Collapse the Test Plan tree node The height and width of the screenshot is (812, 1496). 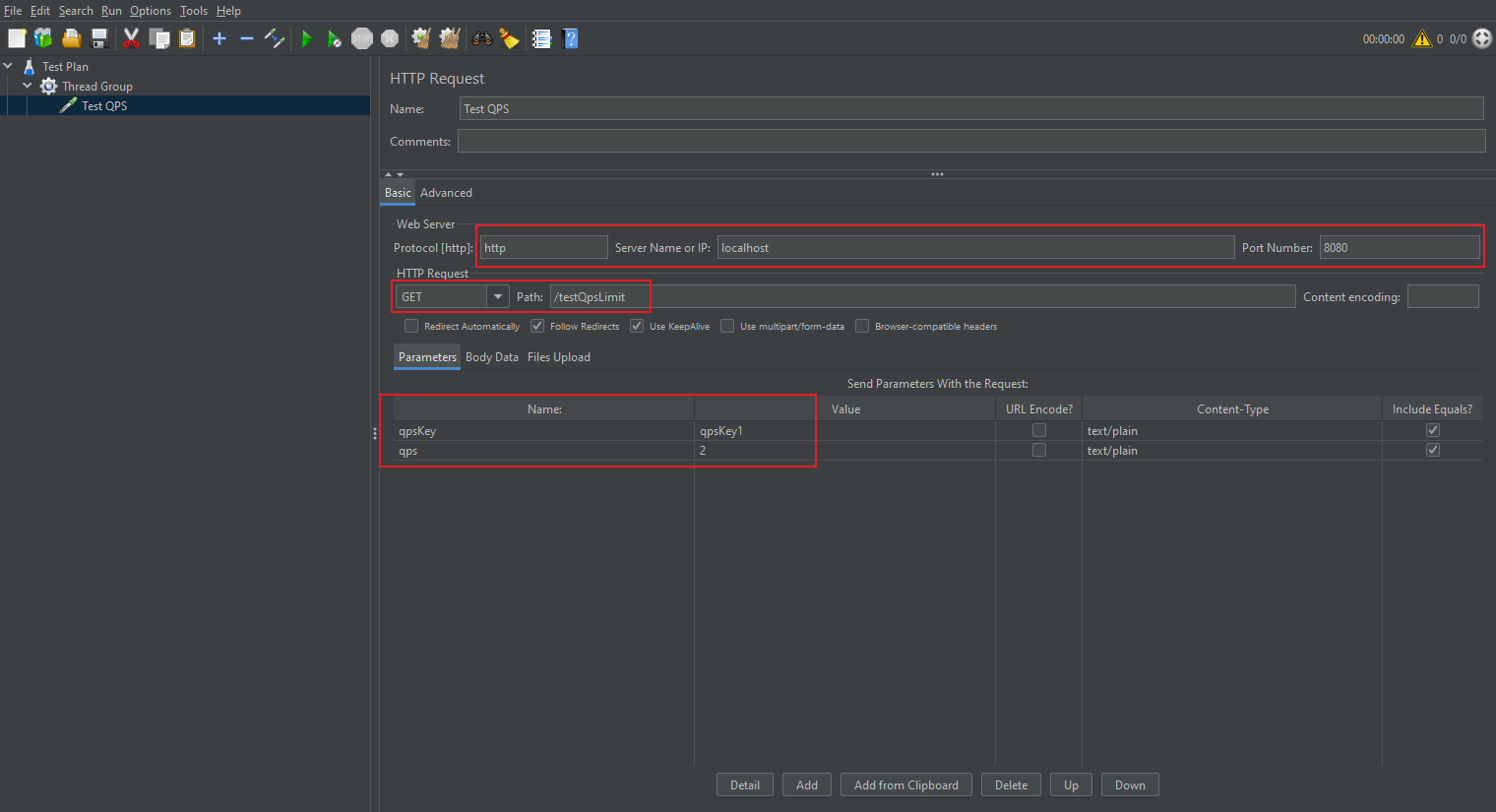click(x=8, y=66)
